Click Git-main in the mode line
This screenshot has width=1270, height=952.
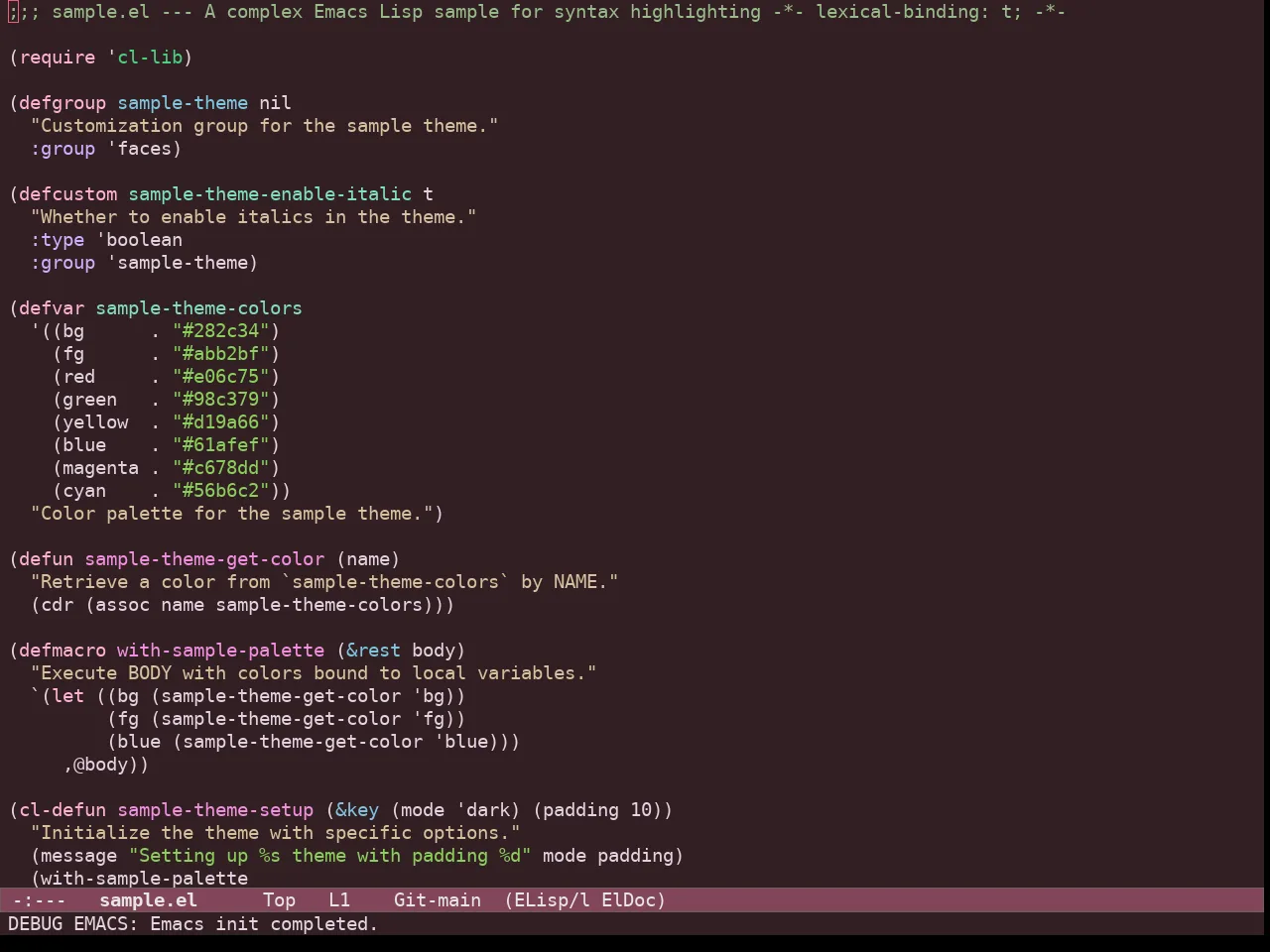(438, 900)
